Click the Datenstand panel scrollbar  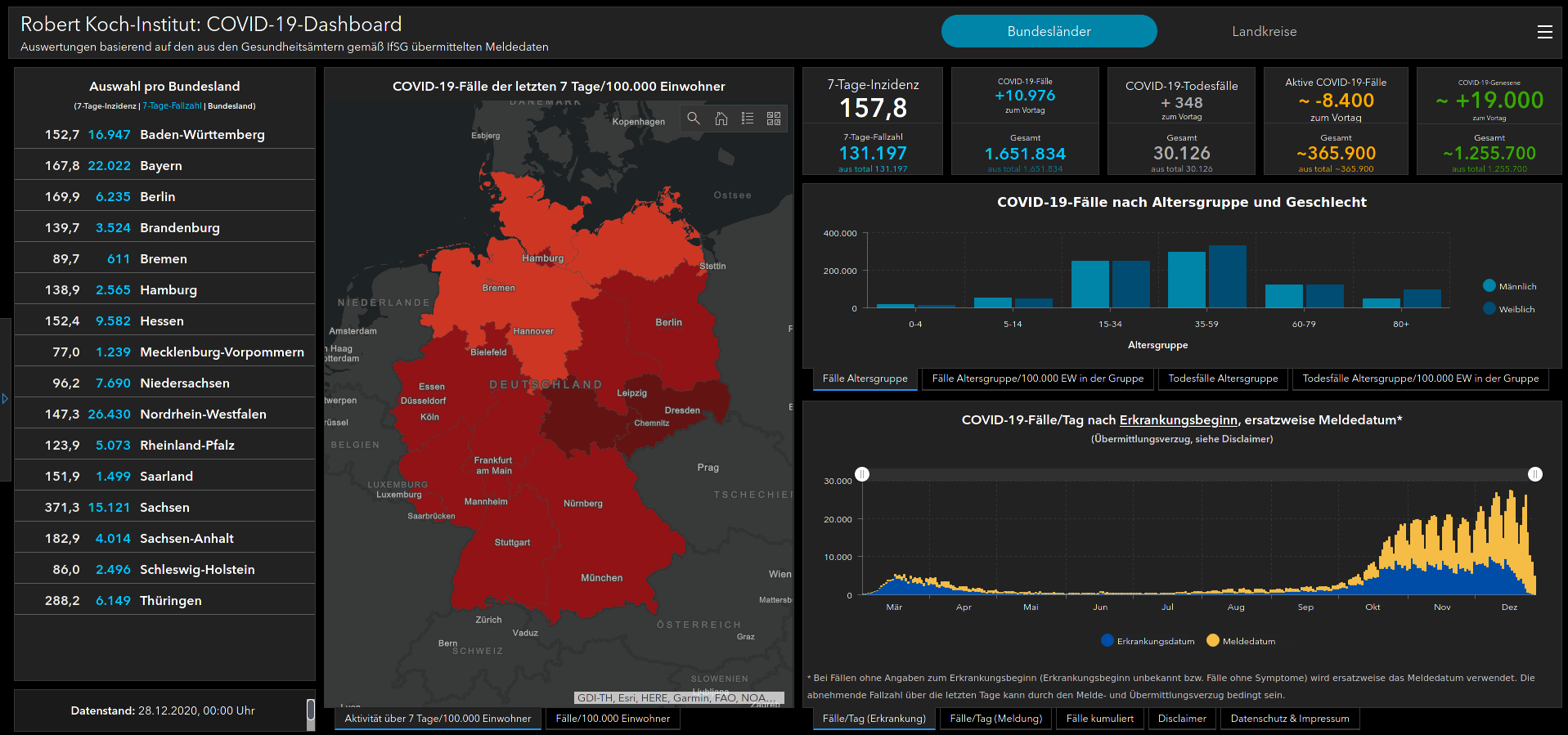coord(311,711)
